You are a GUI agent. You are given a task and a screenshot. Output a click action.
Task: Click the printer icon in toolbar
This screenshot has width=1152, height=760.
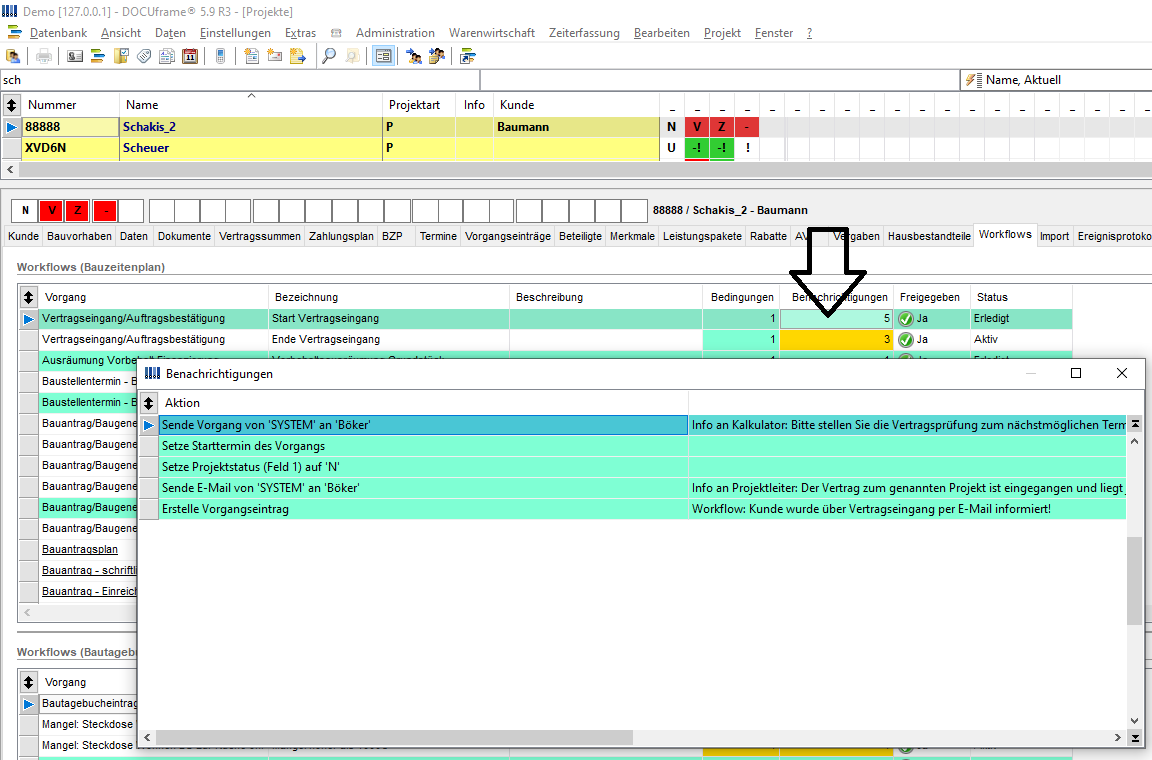coord(44,56)
